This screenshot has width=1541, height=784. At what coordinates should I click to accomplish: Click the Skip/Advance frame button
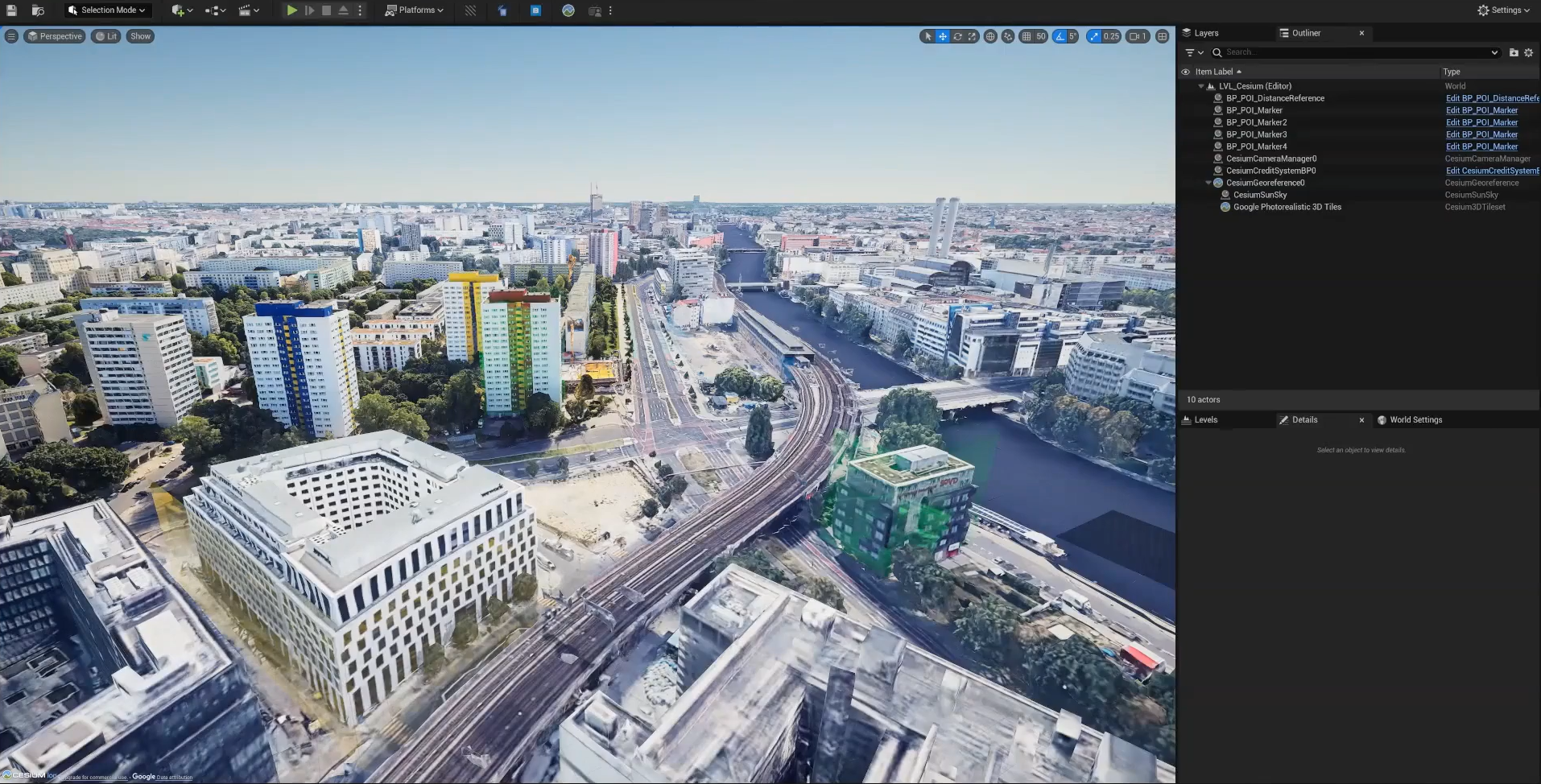pyautogui.click(x=309, y=10)
